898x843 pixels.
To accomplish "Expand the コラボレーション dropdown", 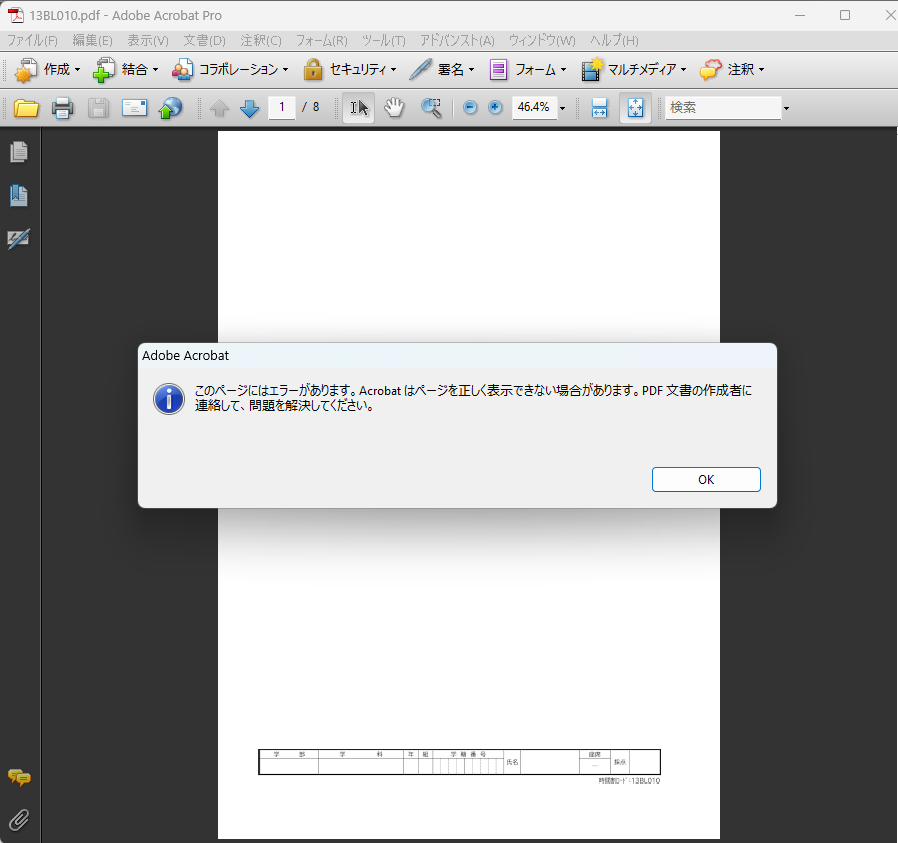I will point(285,70).
